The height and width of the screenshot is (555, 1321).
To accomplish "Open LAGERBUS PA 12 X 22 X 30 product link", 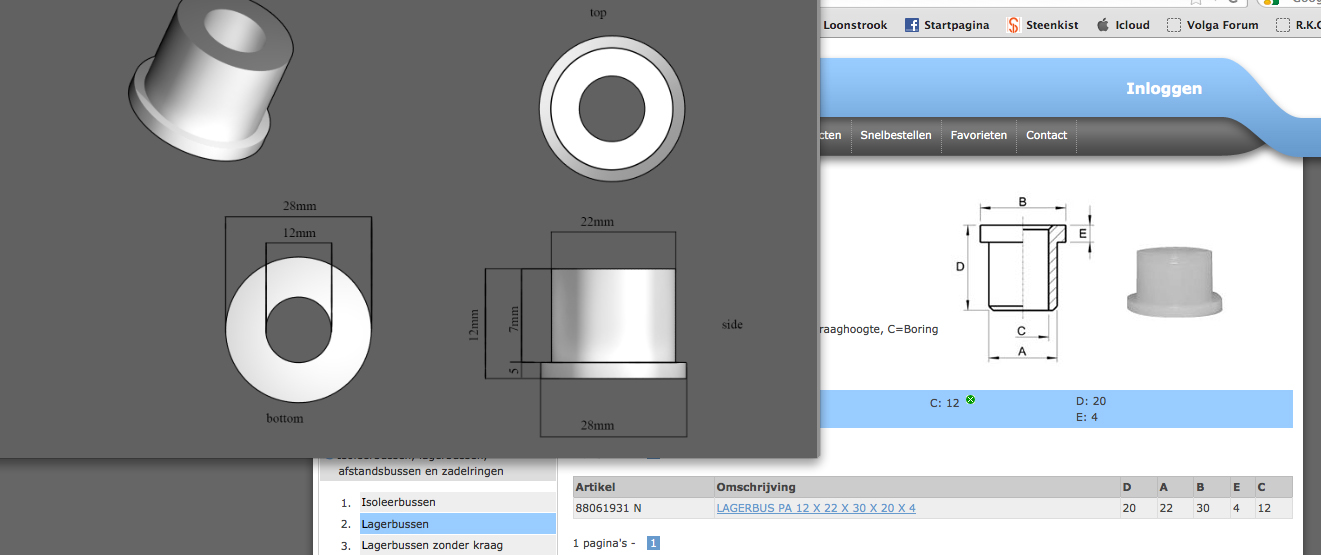I will tap(815, 508).
